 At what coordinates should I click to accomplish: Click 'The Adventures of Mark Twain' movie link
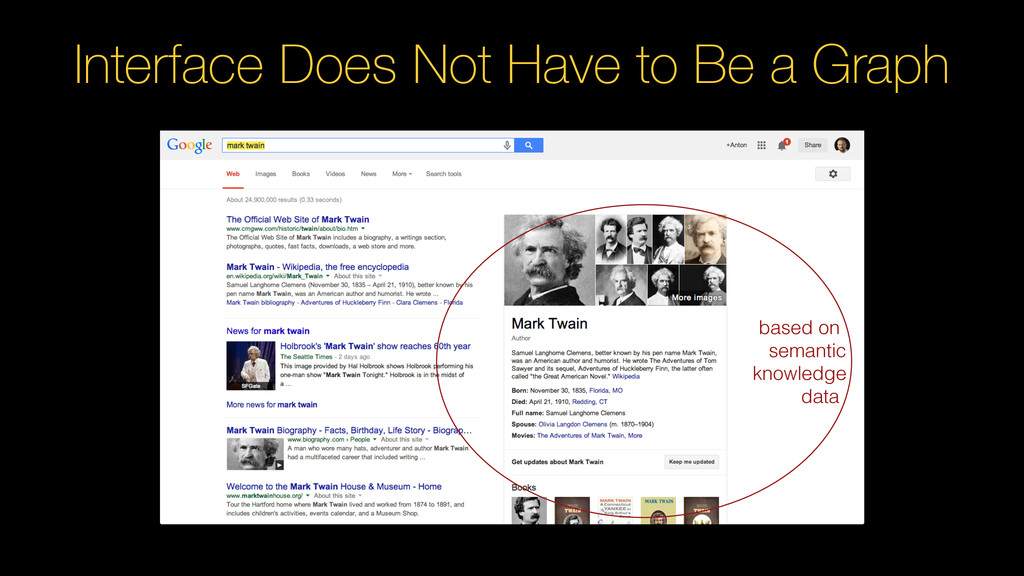(581, 436)
